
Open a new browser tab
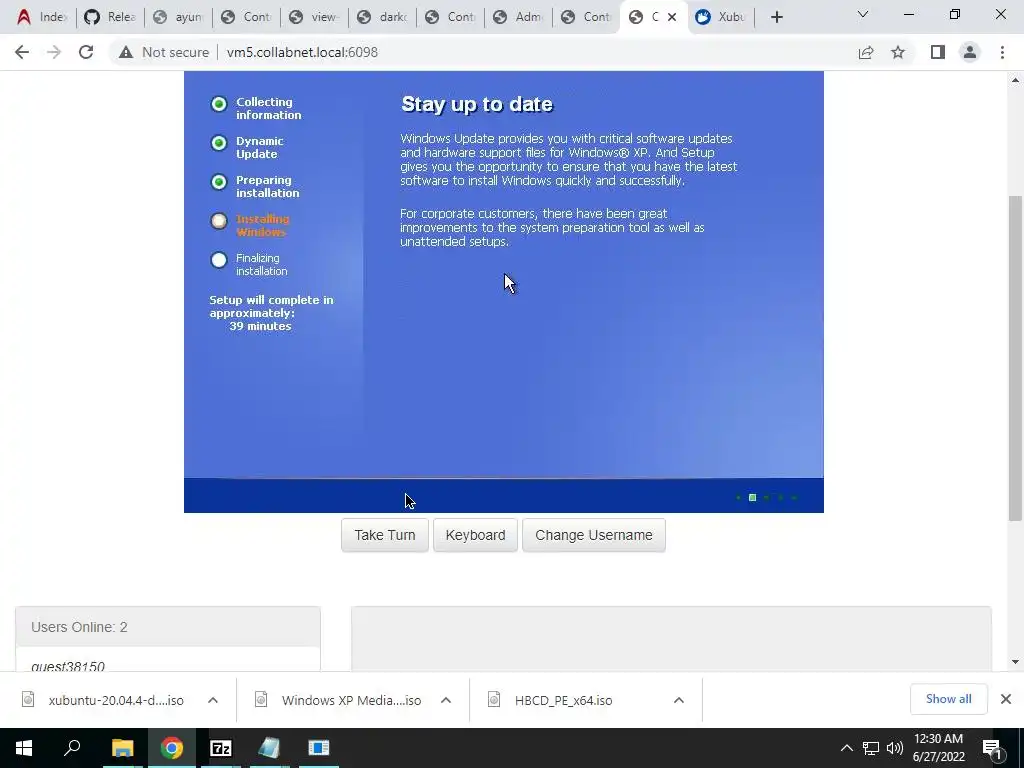coord(776,17)
